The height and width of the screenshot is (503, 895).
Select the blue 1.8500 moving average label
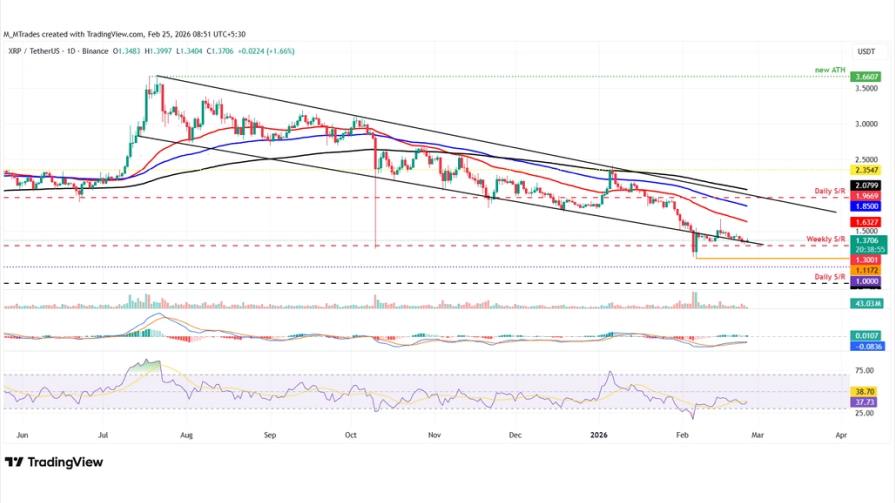click(863, 206)
